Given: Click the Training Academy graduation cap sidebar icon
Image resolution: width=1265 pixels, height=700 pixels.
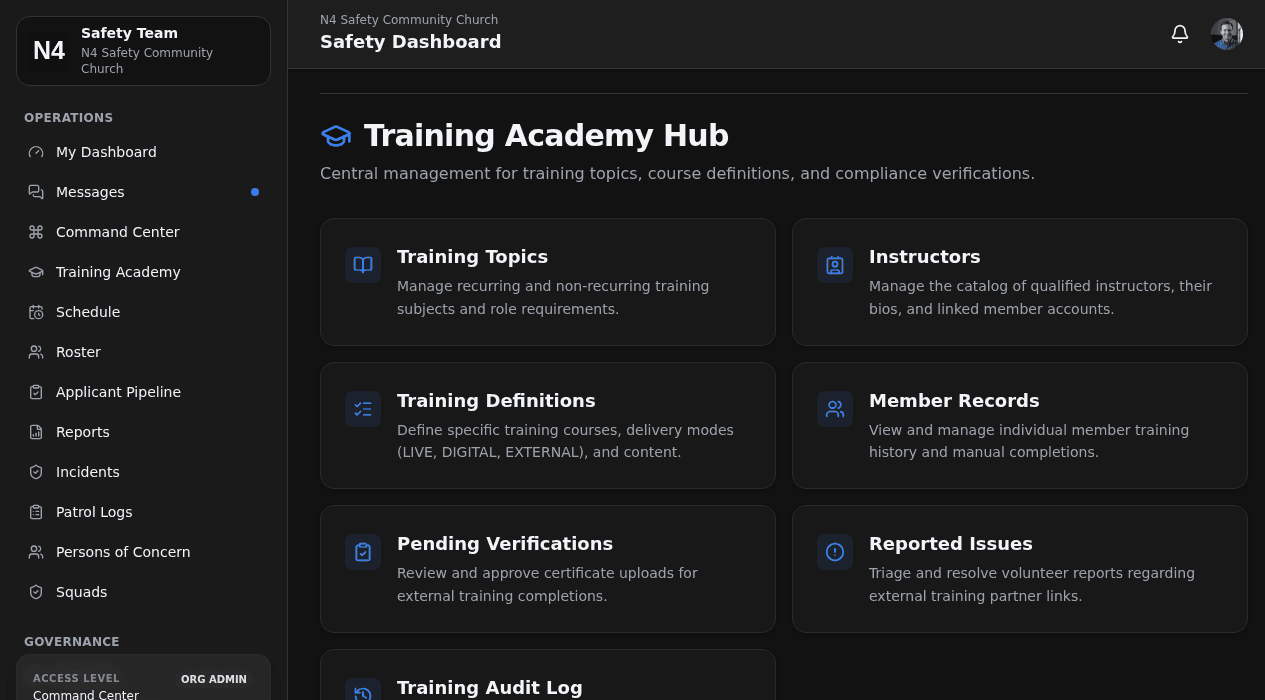Looking at the screenshot, I should tap(36, 272).
